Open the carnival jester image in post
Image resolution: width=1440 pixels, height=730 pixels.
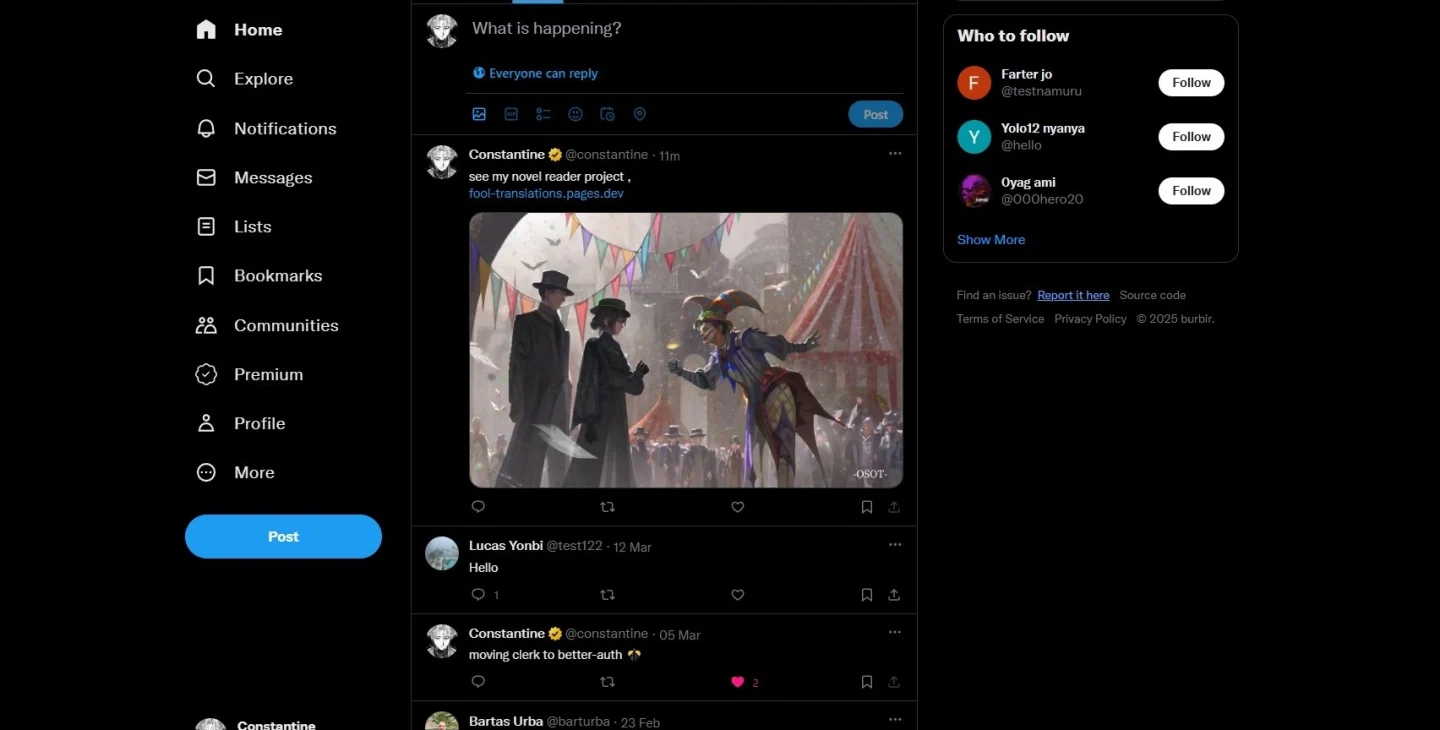[686, 350]
